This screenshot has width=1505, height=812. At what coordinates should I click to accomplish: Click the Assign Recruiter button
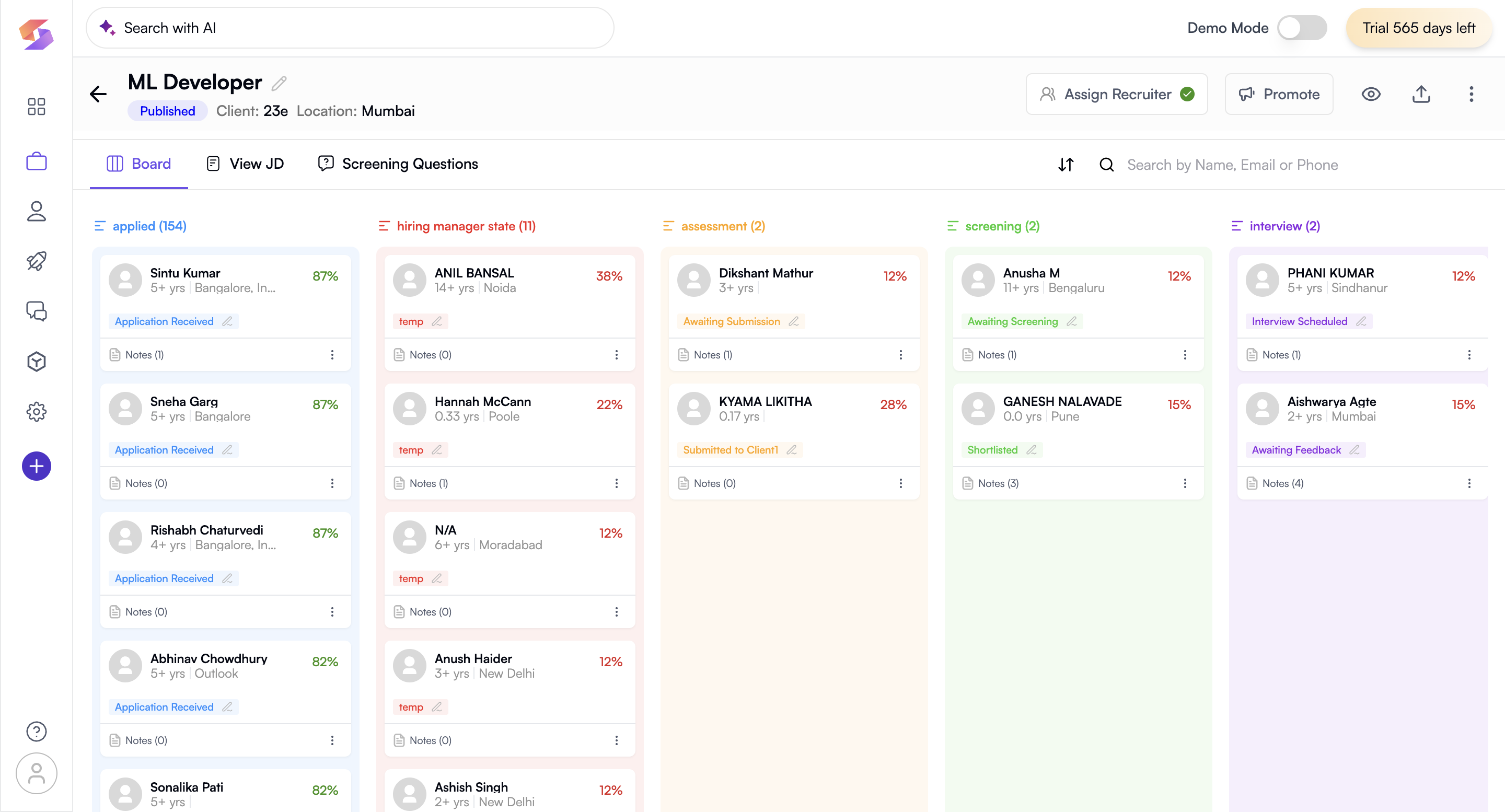(x=1117, y=94)
